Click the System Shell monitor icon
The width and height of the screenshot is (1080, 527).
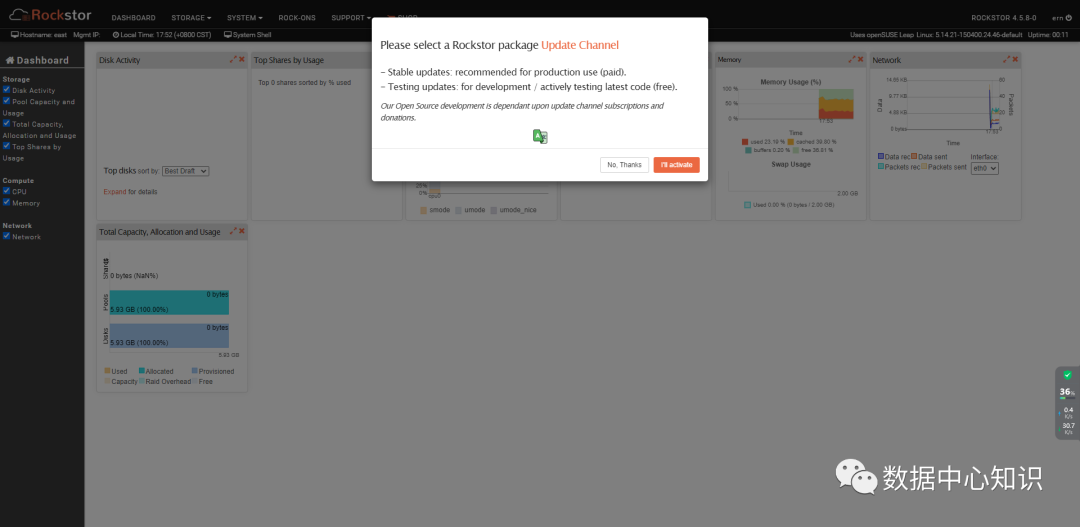coord(229,34)
